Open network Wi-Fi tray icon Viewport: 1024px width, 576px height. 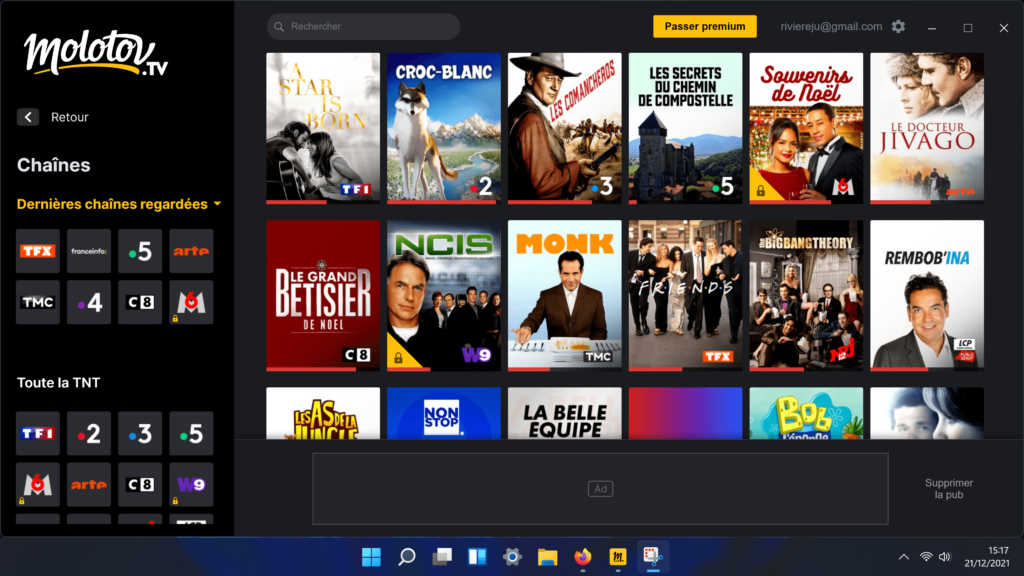coord(926,557)
